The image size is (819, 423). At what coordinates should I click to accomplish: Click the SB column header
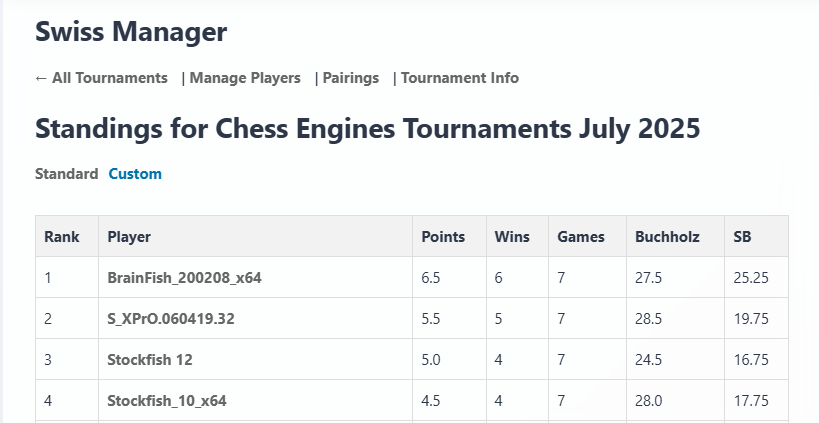(x=742, y=237)
